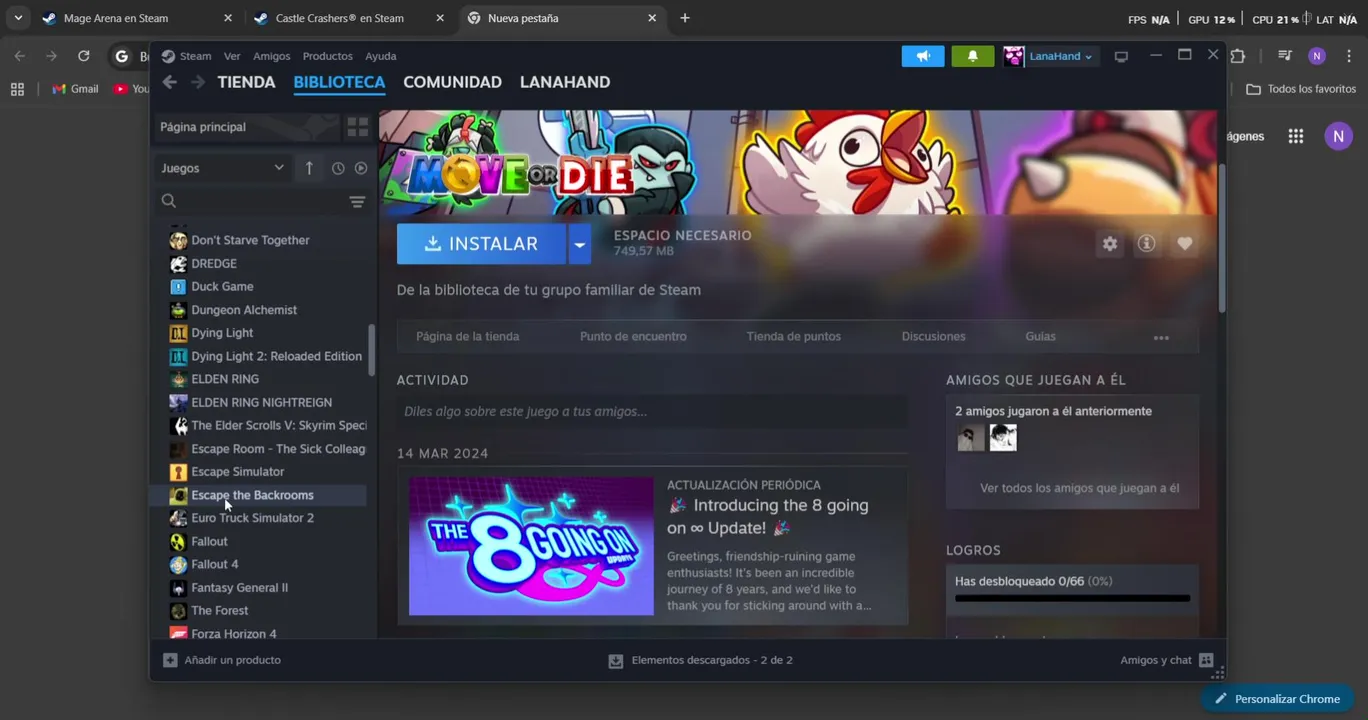Image resolution: width=1368 pixels, height=720 pixels.
Task: Click the plus icon to add a product
Action: 170,660
